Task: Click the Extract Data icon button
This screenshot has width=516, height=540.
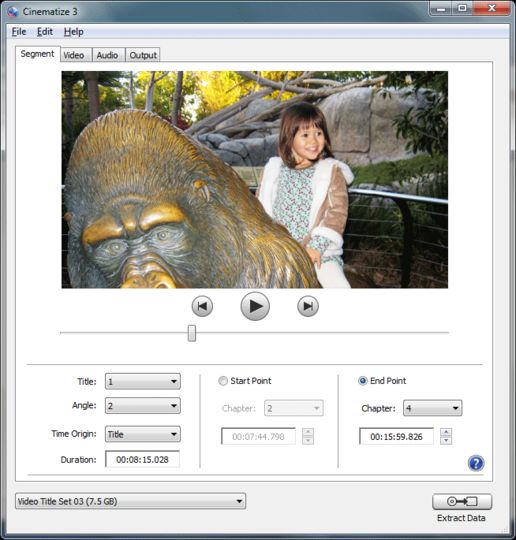Action: pyautogui.click(x=462, y=501)
